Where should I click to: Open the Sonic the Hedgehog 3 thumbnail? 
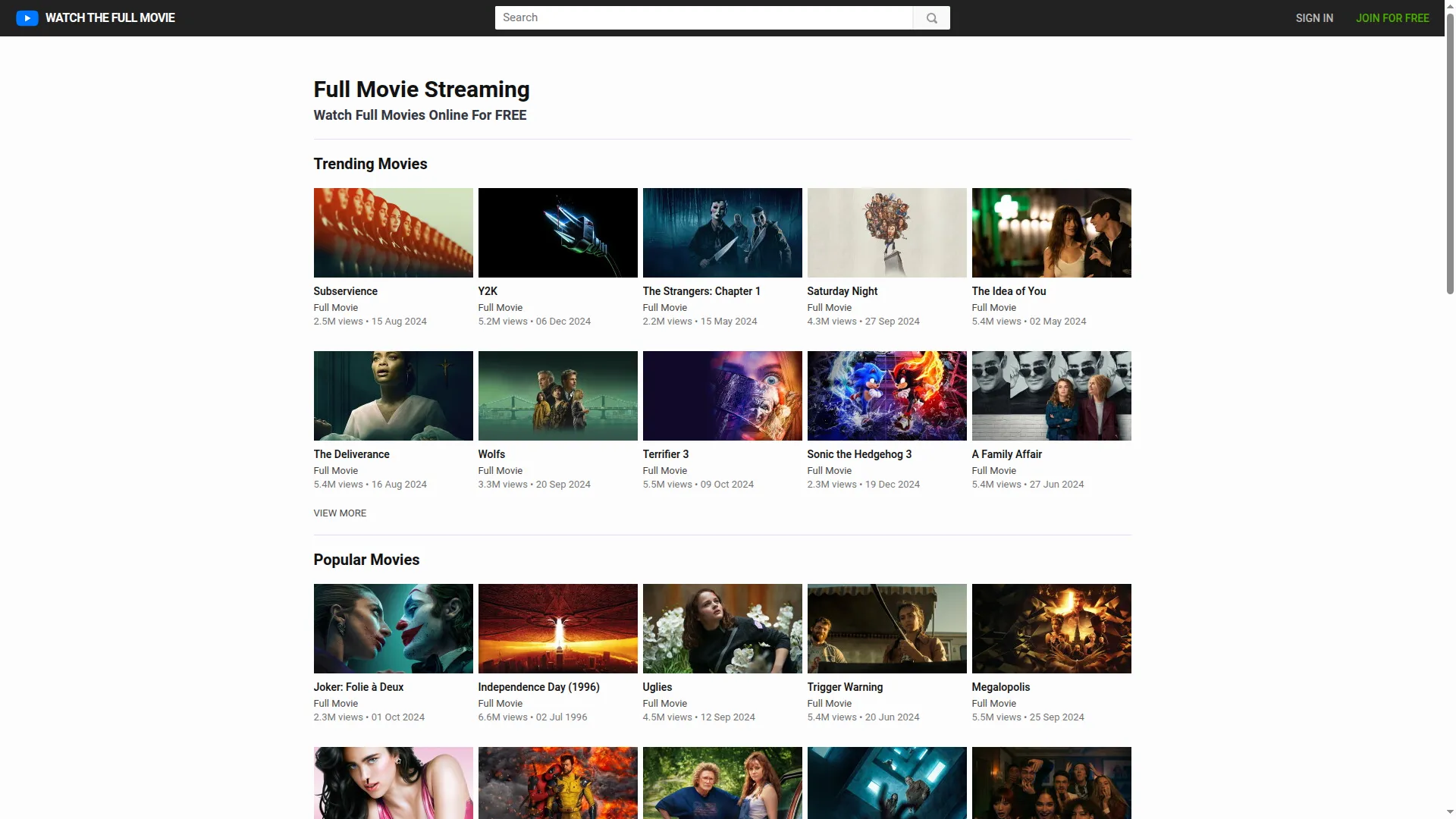886,396
